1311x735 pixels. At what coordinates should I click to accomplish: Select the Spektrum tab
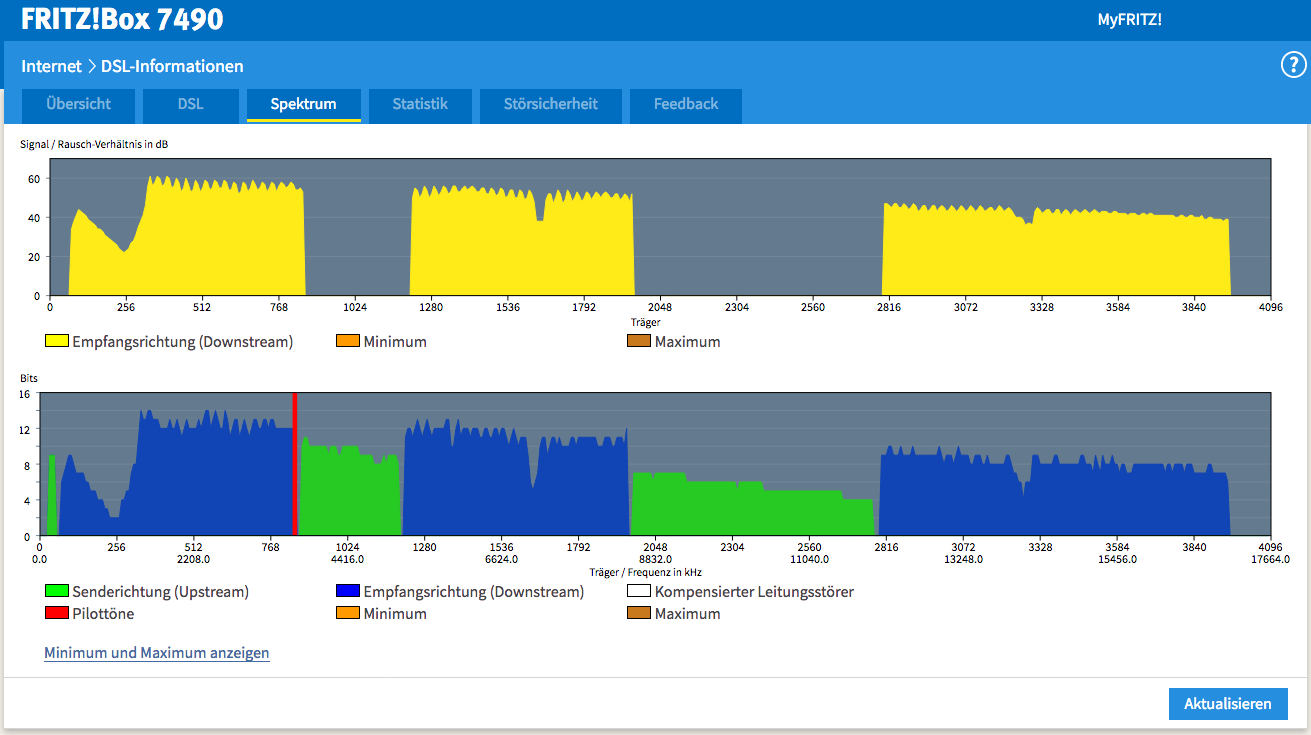click(x=303, y=104)
